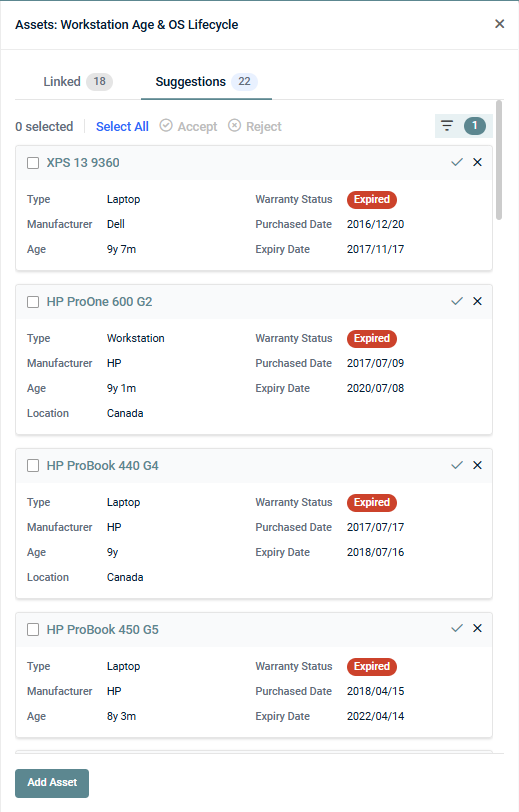Reject the XPS 13 9360 suggestion
Viewport: 519px width, 812px height.
[x=478, y=163]
